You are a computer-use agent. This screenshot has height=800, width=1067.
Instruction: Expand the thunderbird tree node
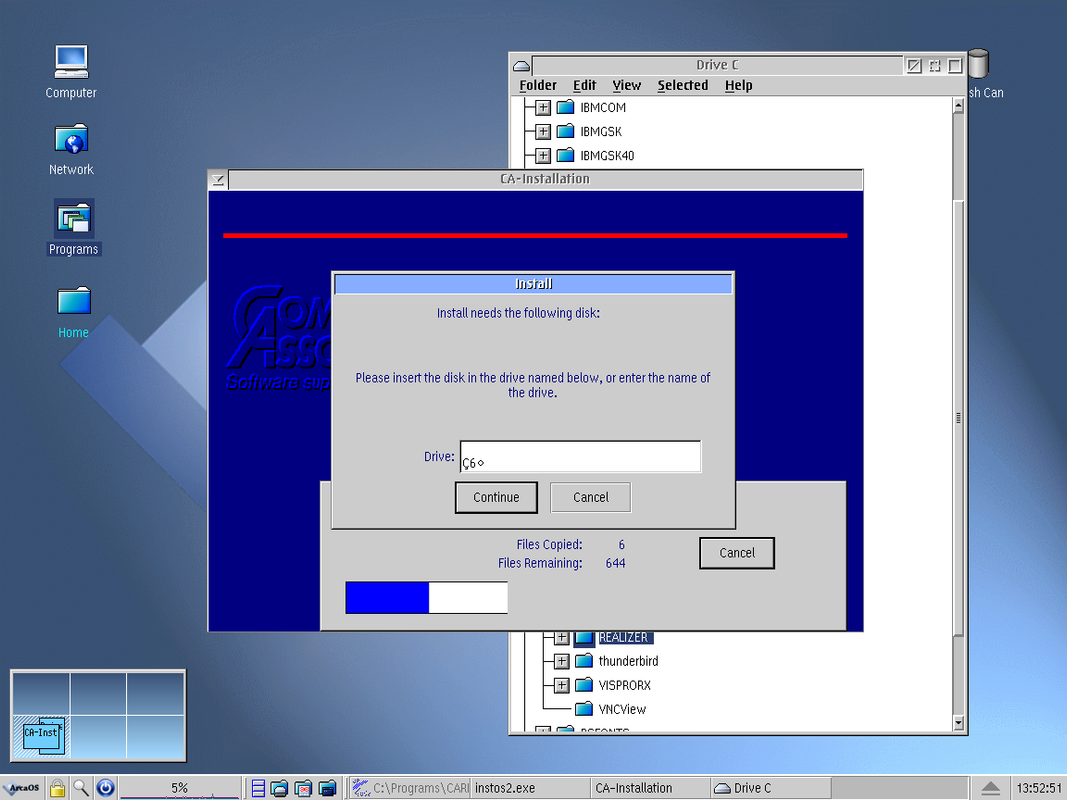pyautogui.click(x=561, y=661)
